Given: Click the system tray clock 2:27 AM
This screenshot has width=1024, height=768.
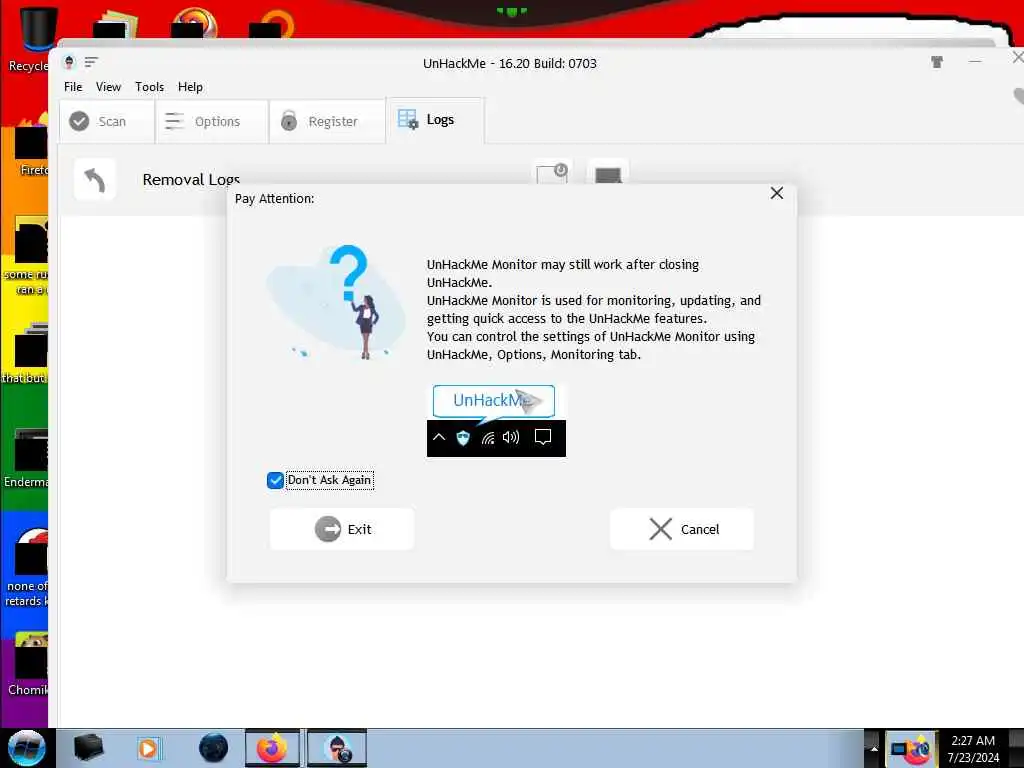Looking at the screenshot, I should [973, 748].
